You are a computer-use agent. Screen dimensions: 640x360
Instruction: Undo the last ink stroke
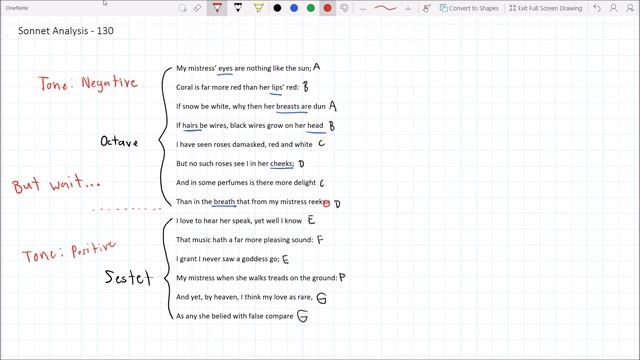click(597, 8)
